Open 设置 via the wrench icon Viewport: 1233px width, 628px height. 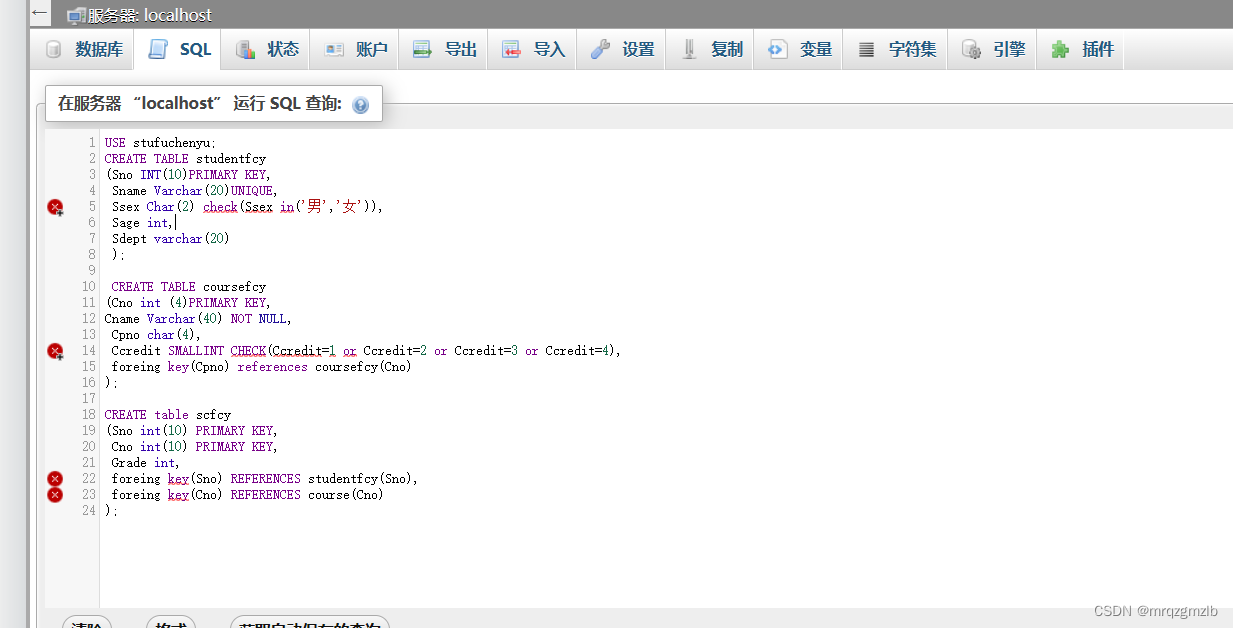click(599, 48)
